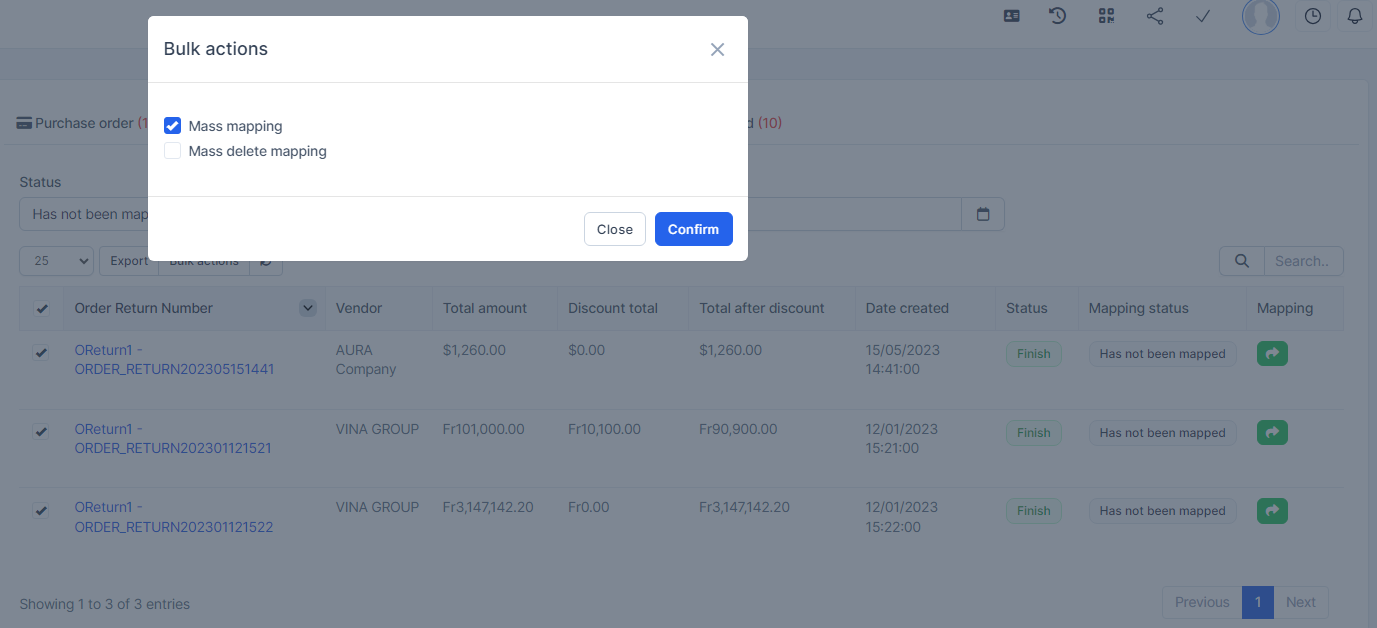Check the Mass delete mapping checkbox
Image resolution: width=1377 pixels, height=628 pixels.
tap(172, 151)
